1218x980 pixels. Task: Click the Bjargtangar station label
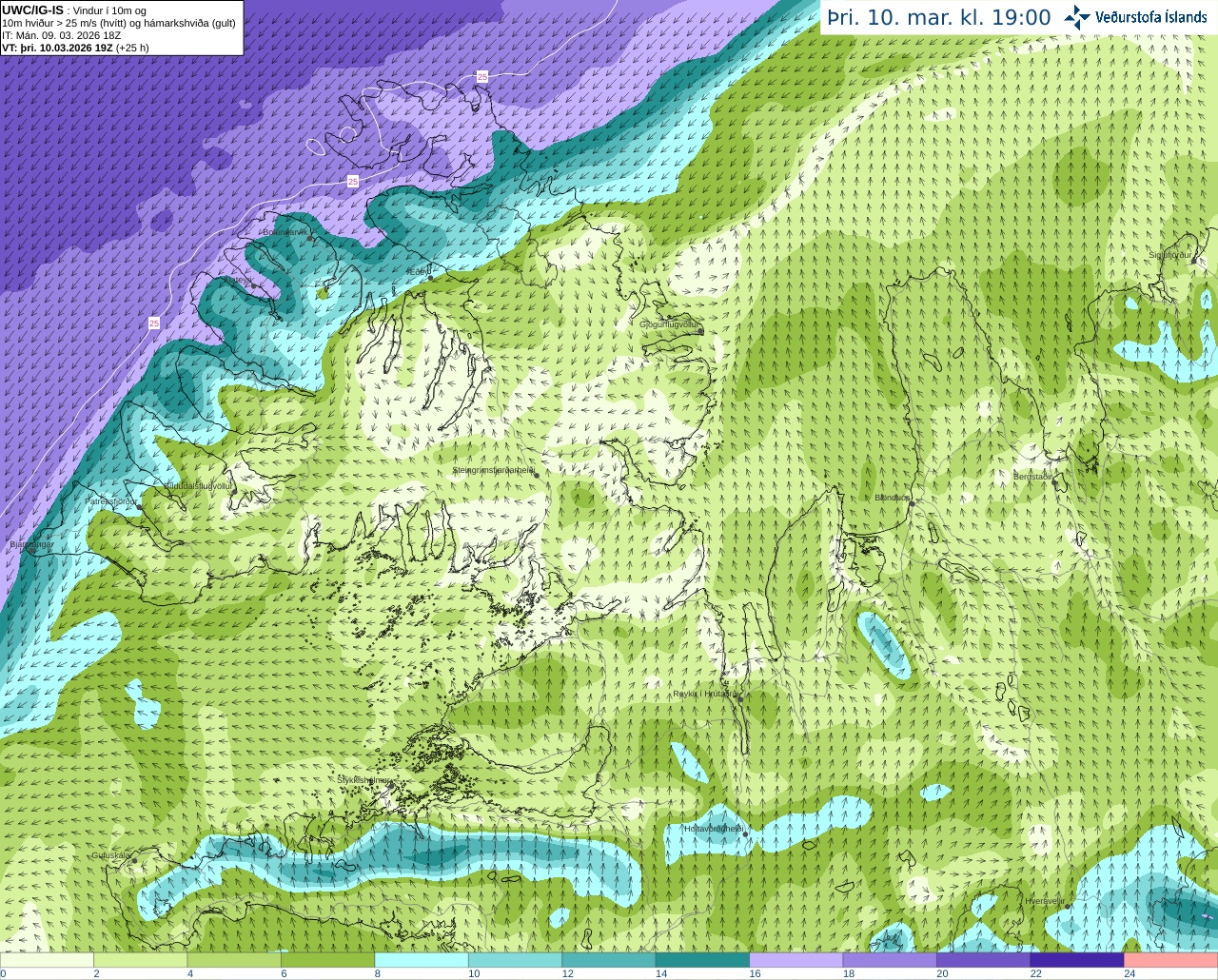point(31,544)
